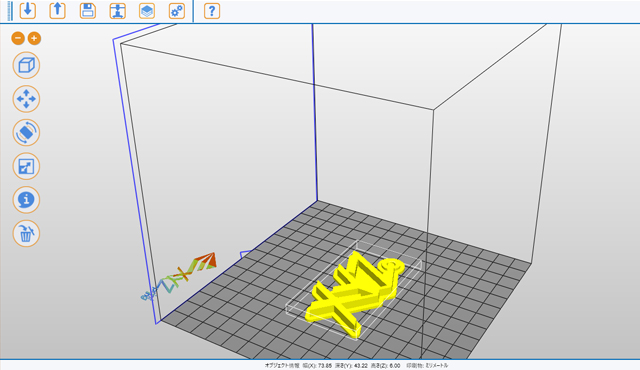Click the import model down-arrow icon
This screenshot has height=370, width=640.
[x=28, y=11]
